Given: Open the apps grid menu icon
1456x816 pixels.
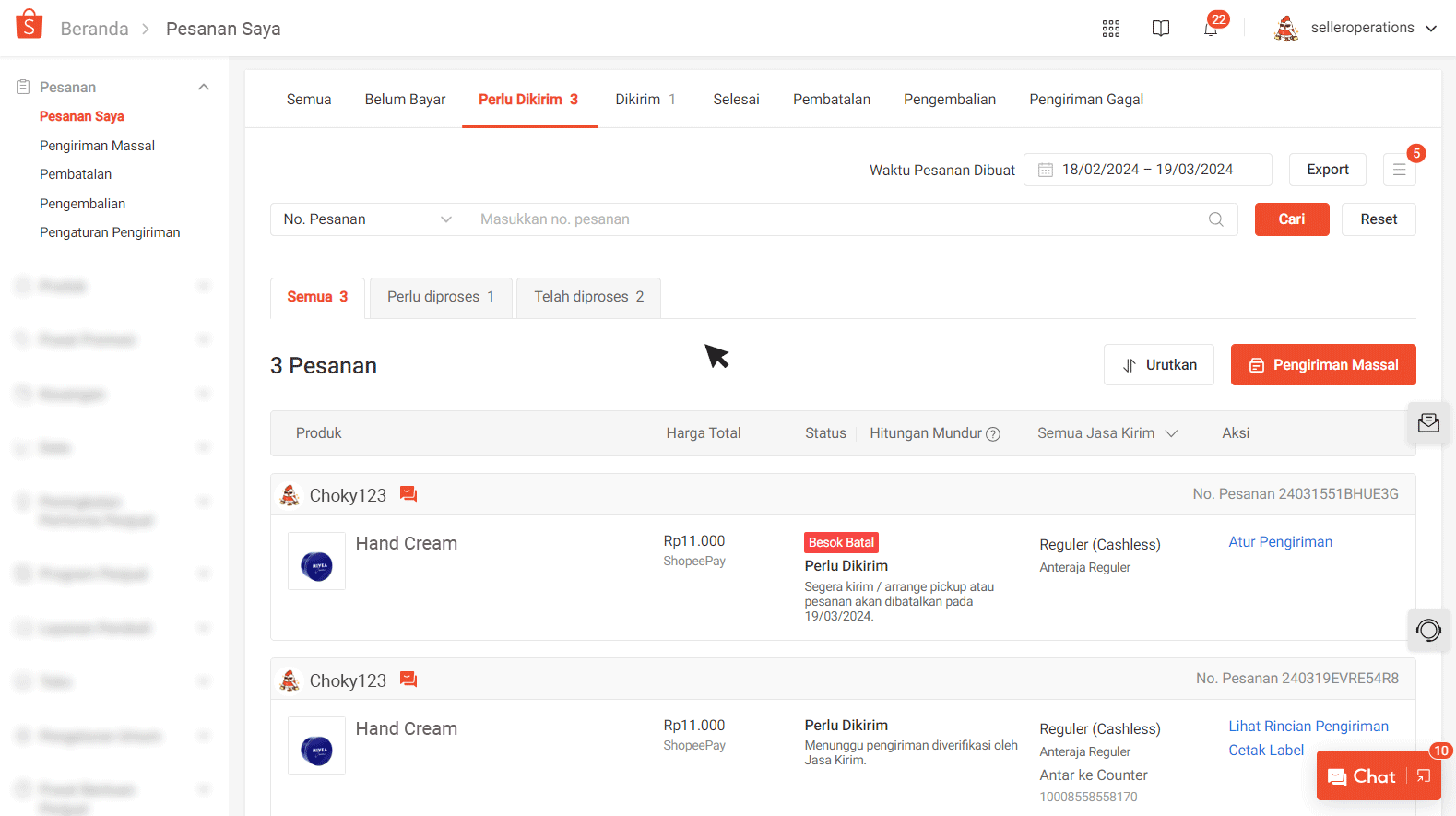Looking at the screenshot, I should coord(1111,29).
